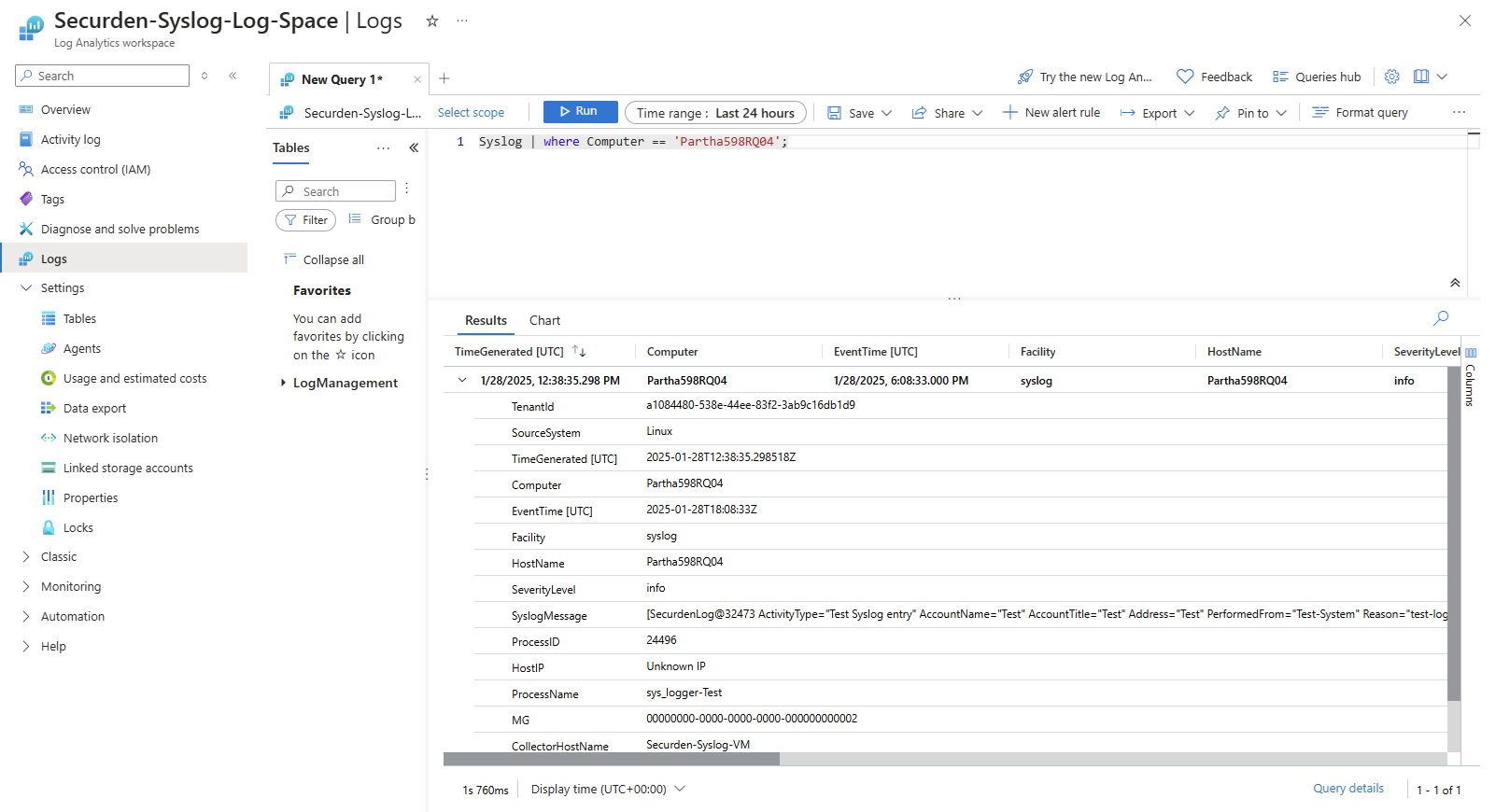
Task: Open the ellipsis menu beside workspace title
Action: [x=462, y=21]
